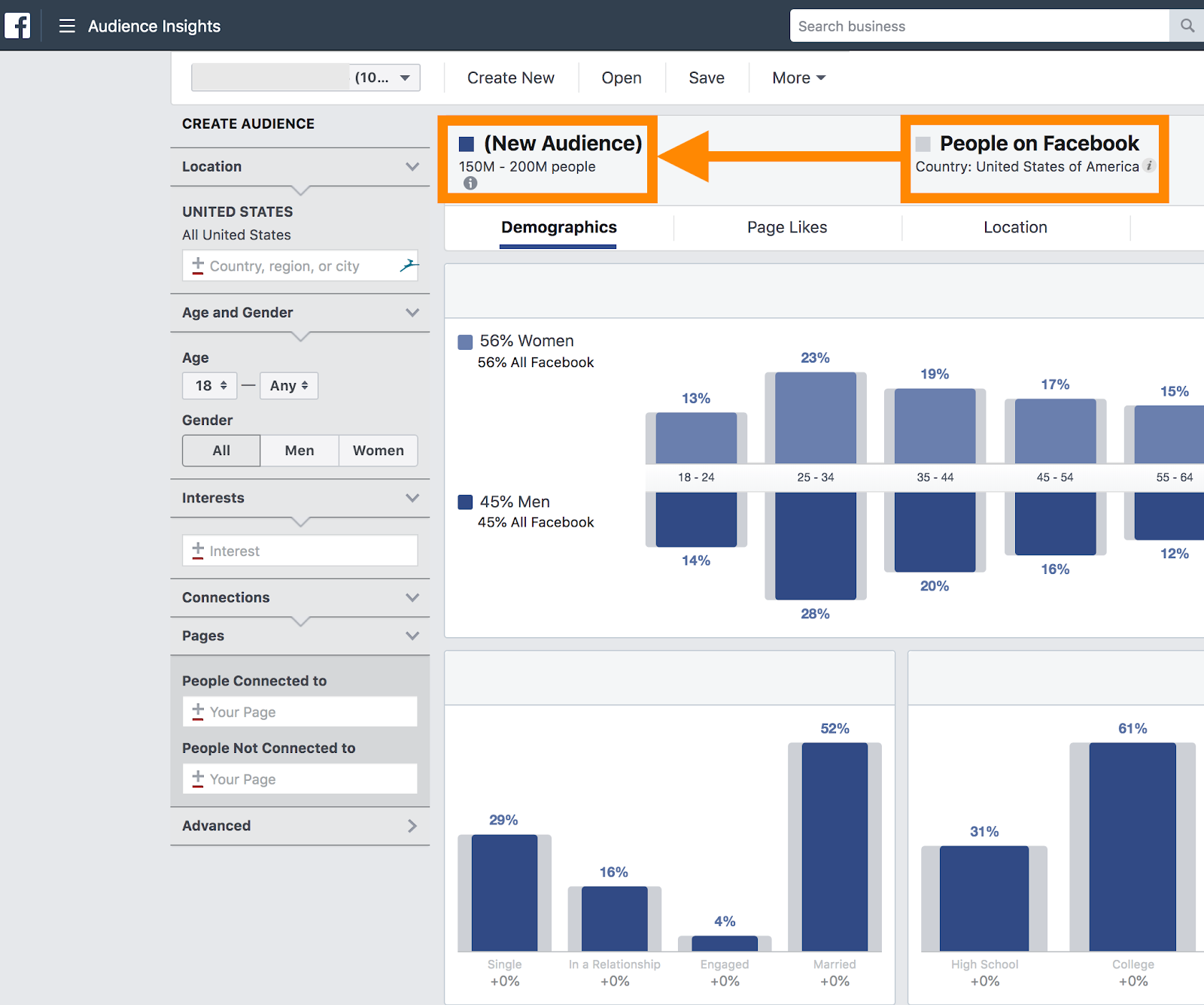Click plus icon in People Not Connected to field
This screenshot has height=1005, width=1204.
click(198, 779)
